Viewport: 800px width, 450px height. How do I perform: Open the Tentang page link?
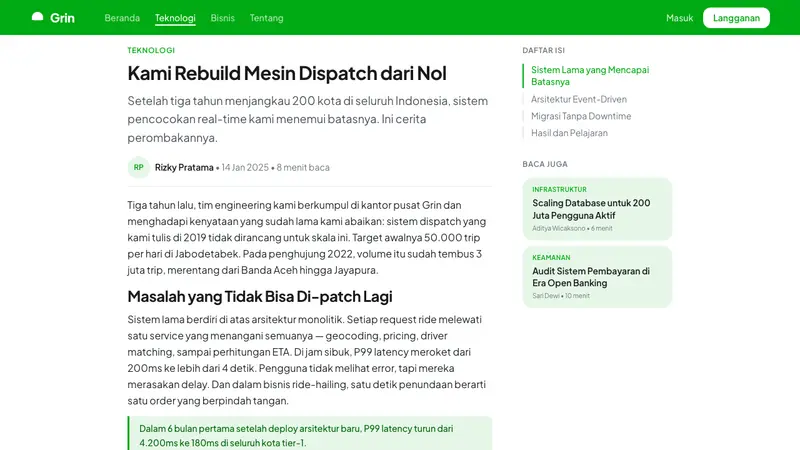tap(266, 18)
